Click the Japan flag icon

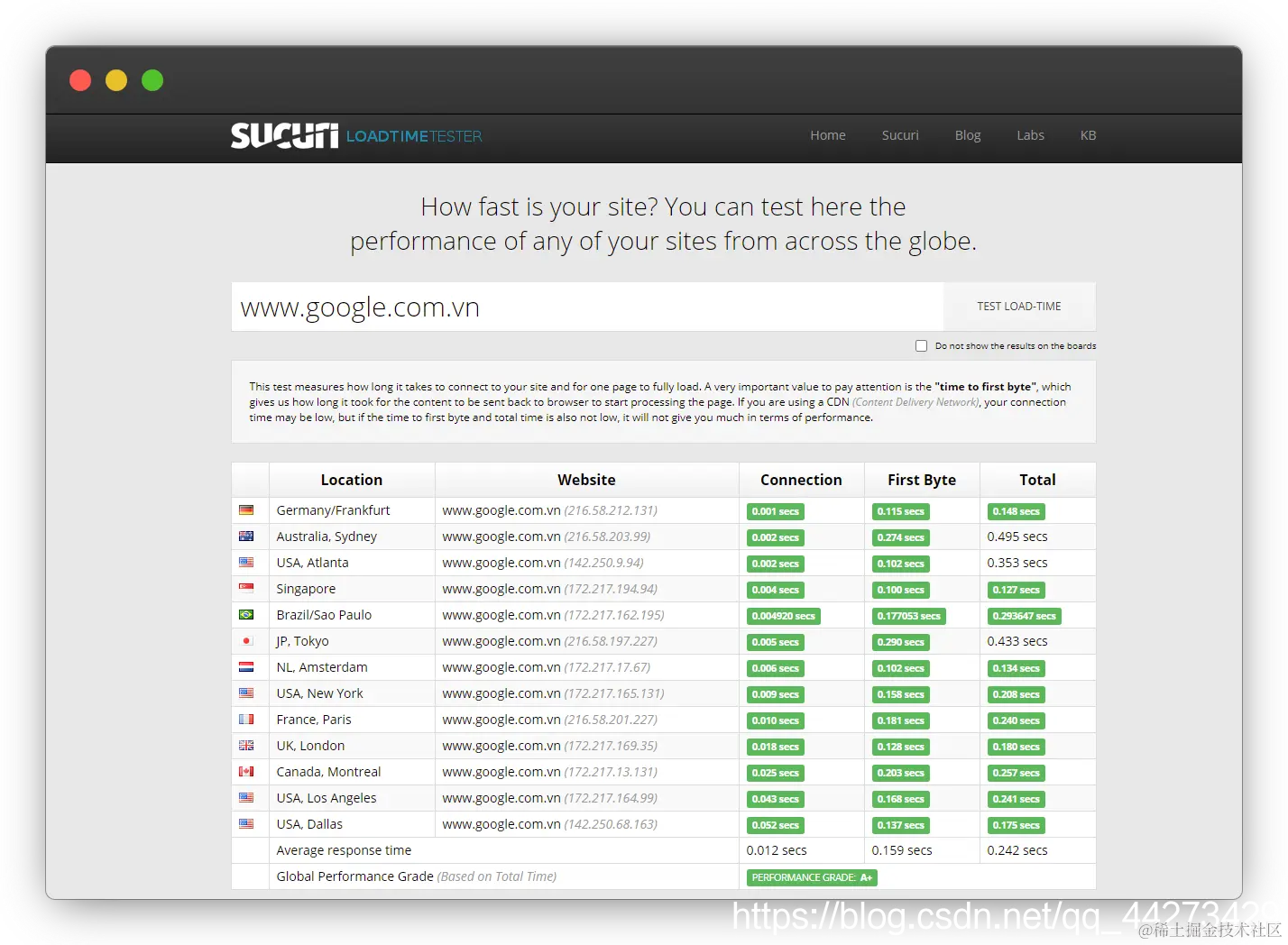click(246, 641)
